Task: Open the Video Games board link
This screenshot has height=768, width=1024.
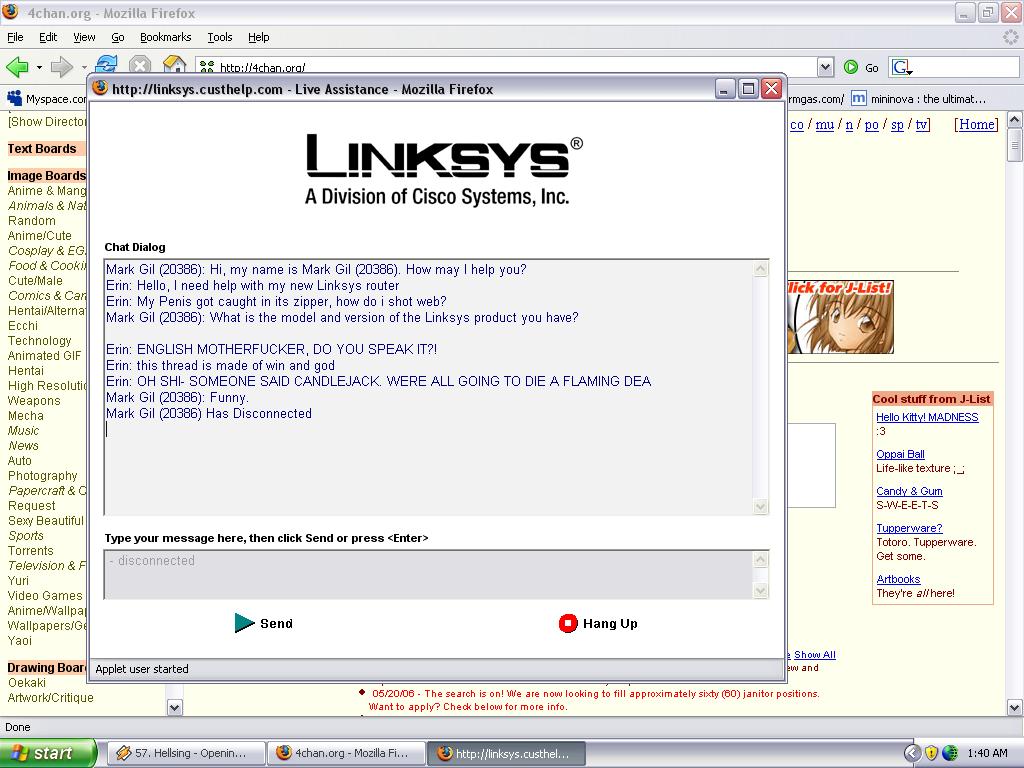Action: (x=45, y=596)
